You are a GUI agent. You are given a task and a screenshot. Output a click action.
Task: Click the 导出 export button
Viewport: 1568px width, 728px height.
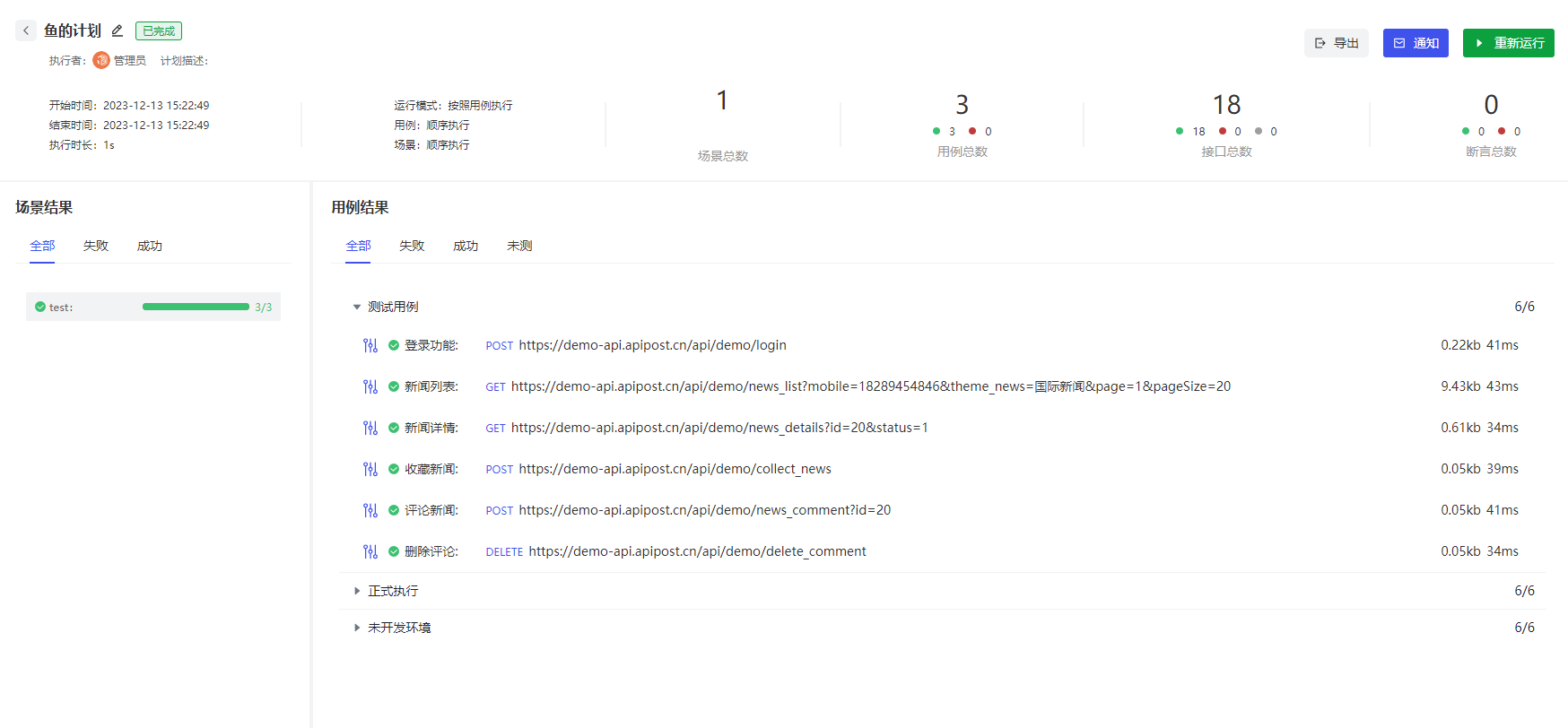(x=1336, y=43)
